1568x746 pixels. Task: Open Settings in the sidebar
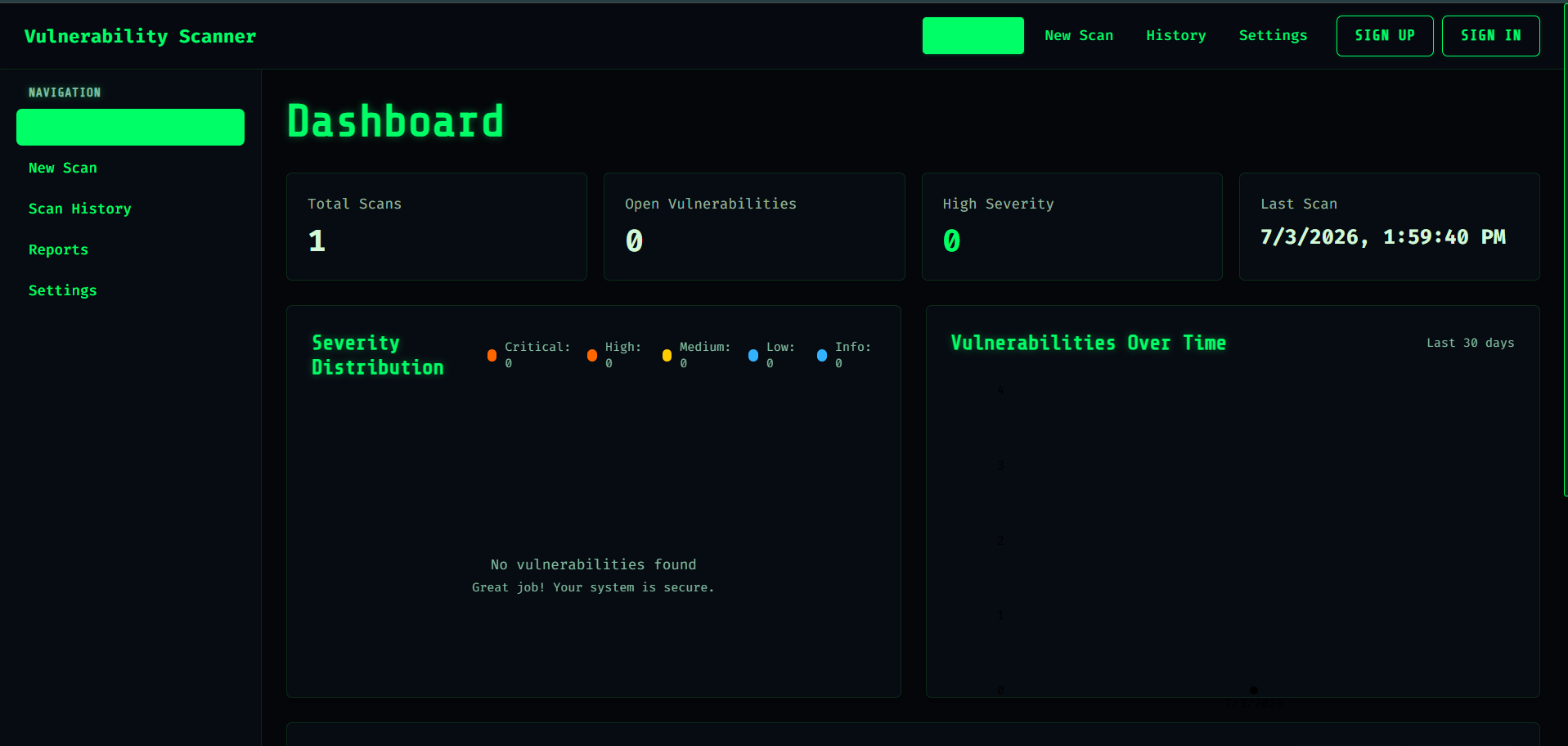click(x=63, y=290)
